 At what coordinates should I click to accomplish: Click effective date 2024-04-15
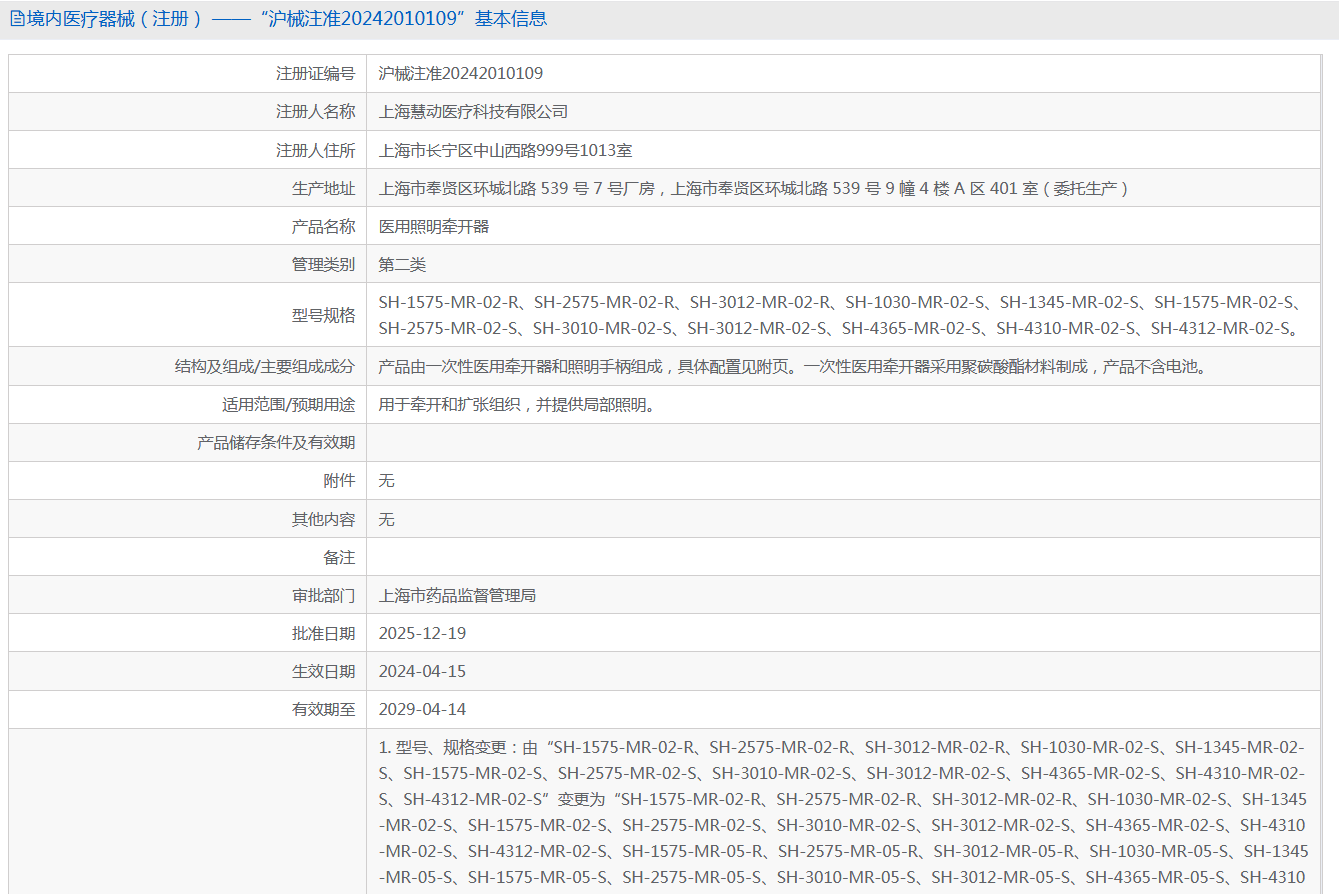point(422,672)
